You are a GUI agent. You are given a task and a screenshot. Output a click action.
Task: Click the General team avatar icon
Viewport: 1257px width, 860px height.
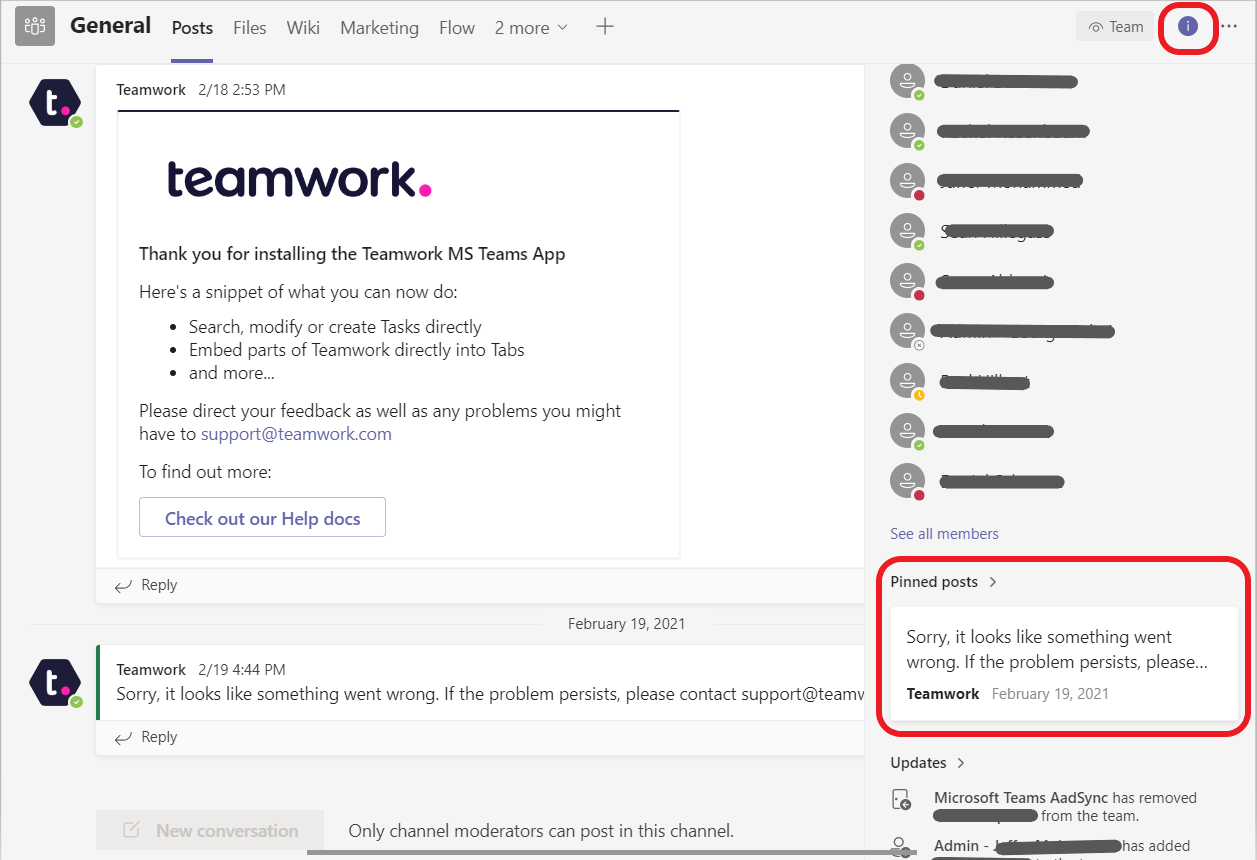coord(35,27)
